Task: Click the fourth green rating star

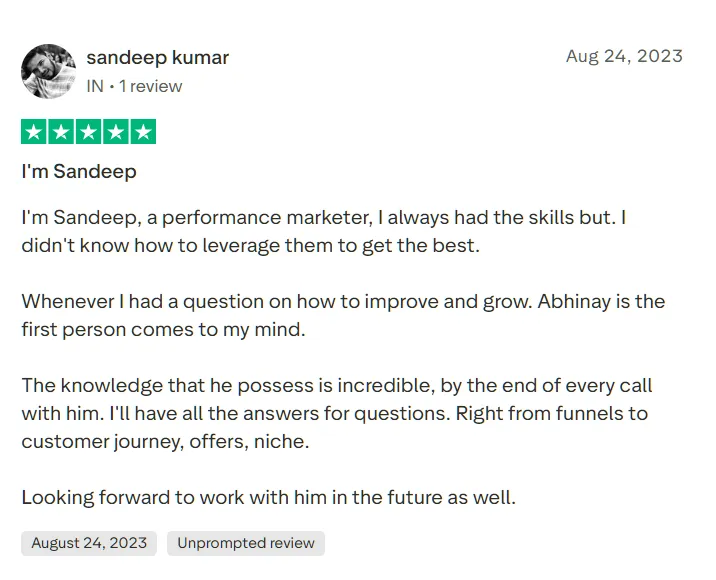Action: [x=116, y=132]
